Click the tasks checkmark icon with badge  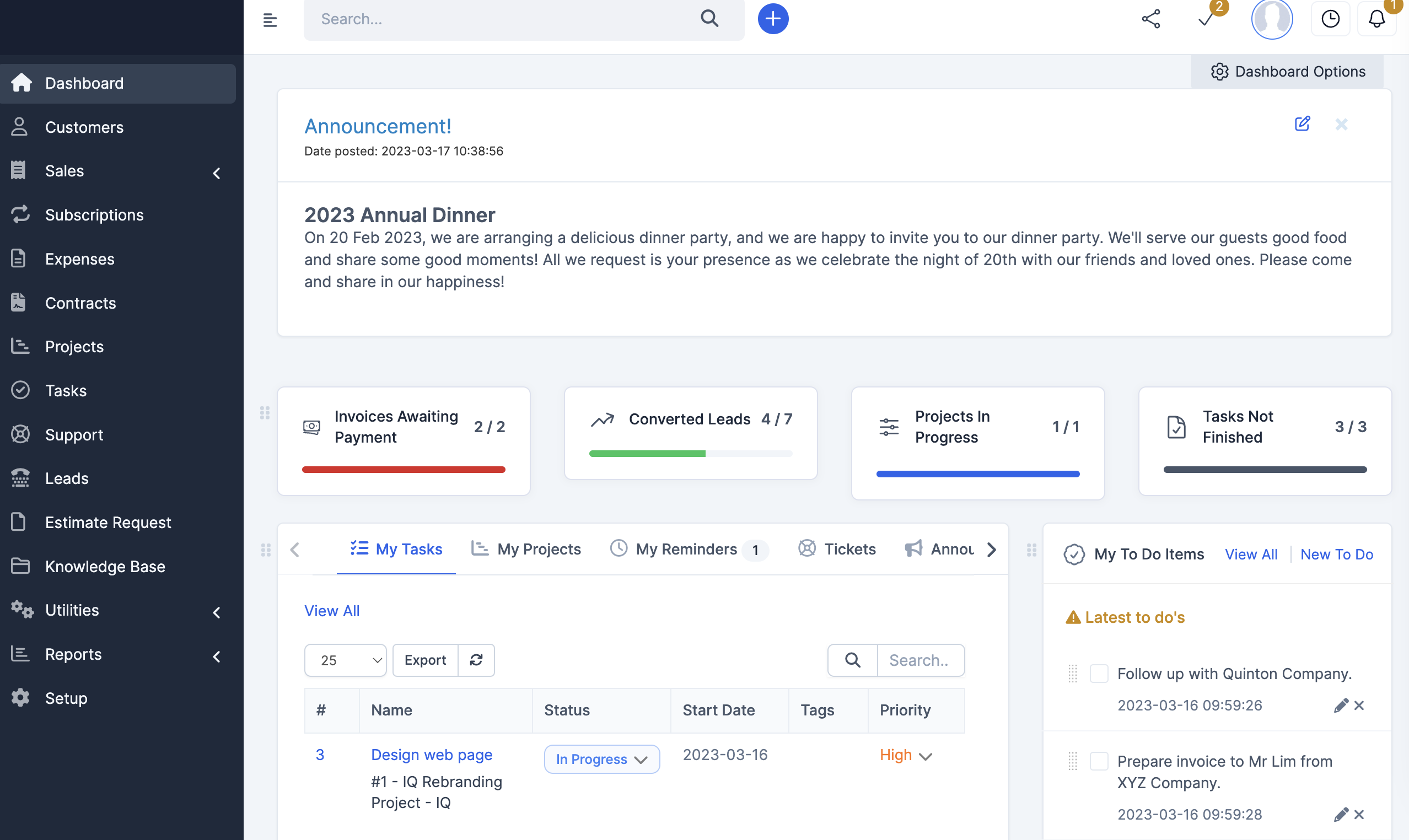click(1206, 19)
